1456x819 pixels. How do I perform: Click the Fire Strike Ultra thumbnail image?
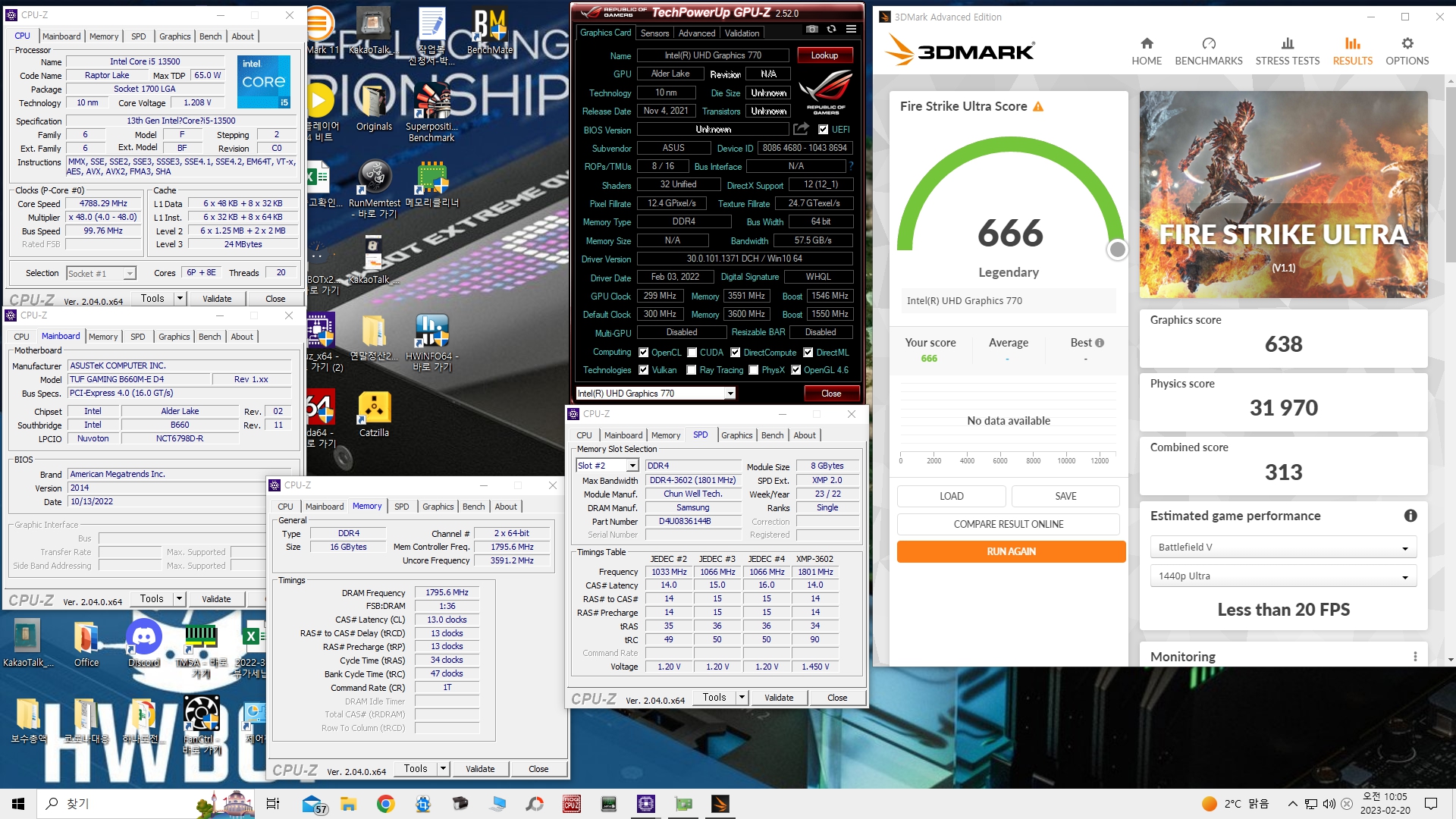1283,195
